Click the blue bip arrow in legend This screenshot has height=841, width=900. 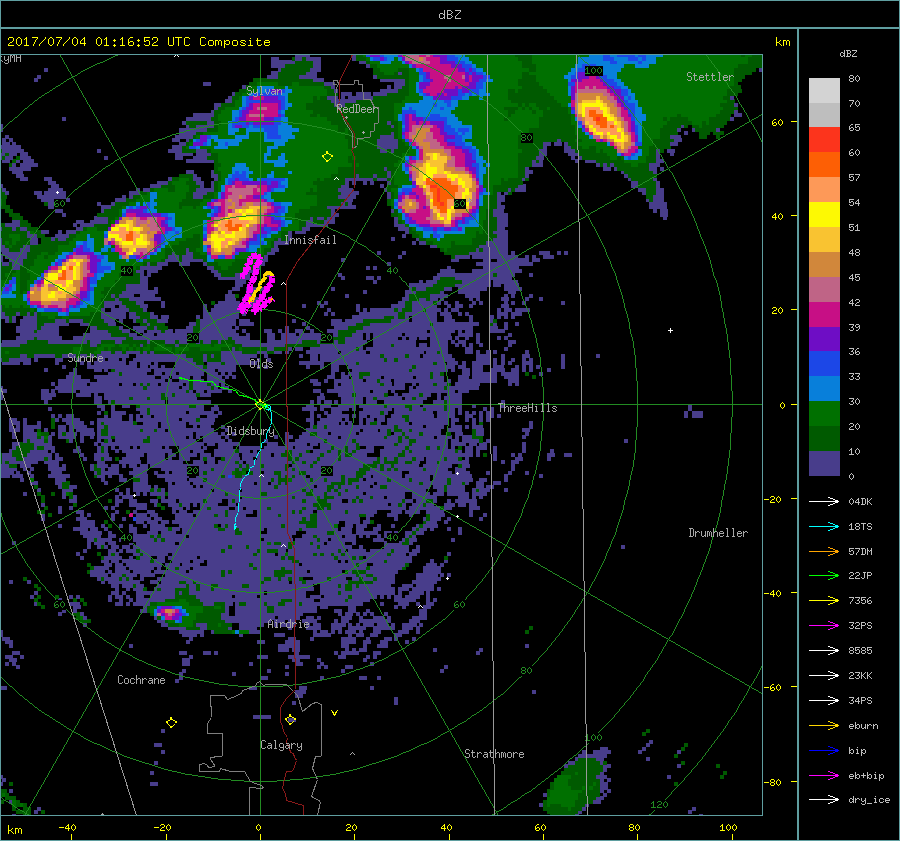[824, 750]
